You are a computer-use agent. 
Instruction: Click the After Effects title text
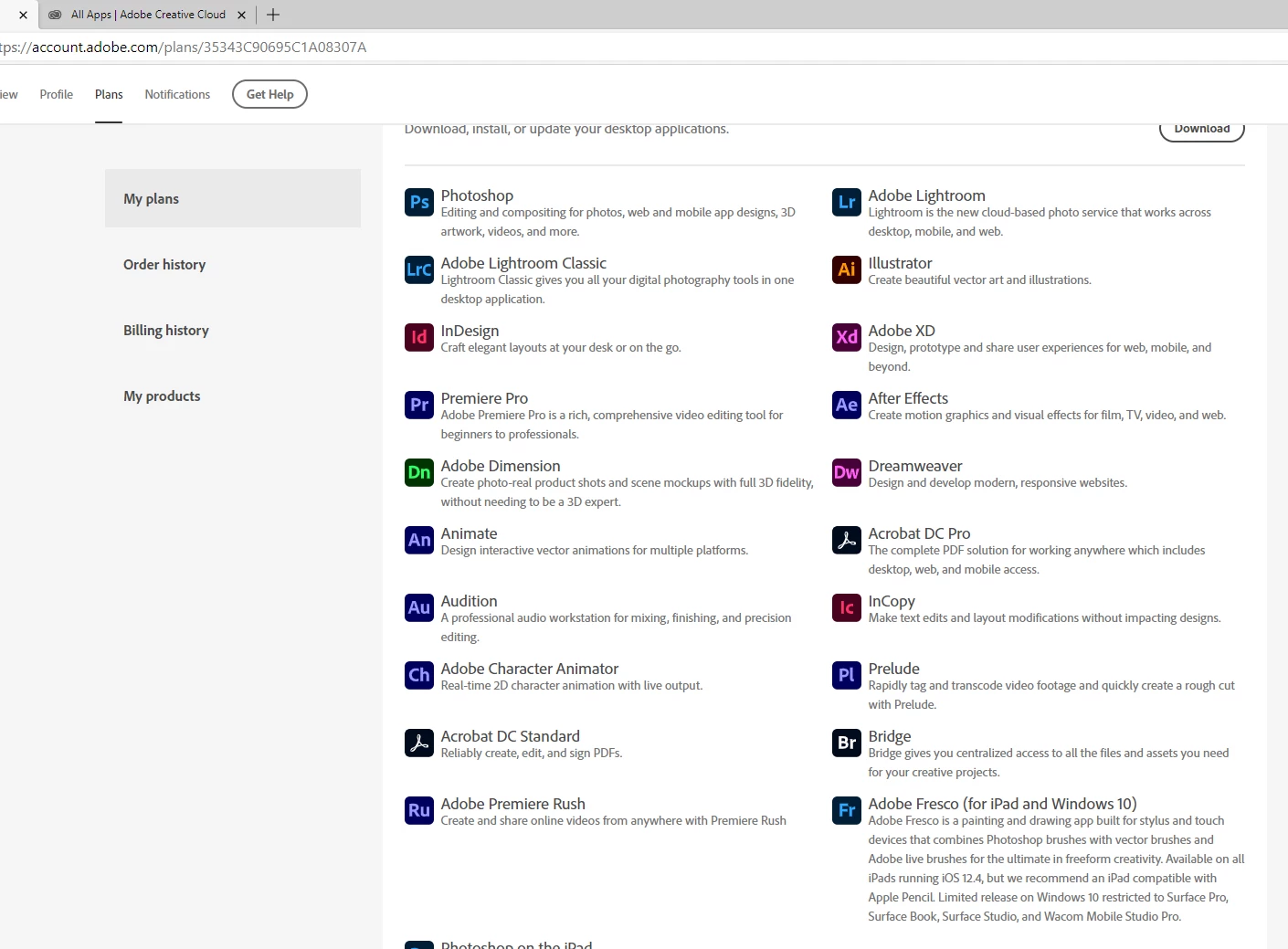908,398
